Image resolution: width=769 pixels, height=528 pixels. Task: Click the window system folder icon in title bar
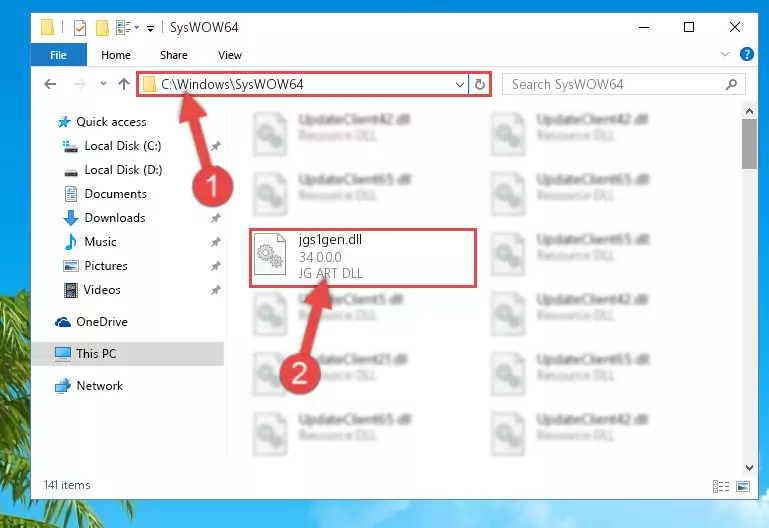point(47,27)
